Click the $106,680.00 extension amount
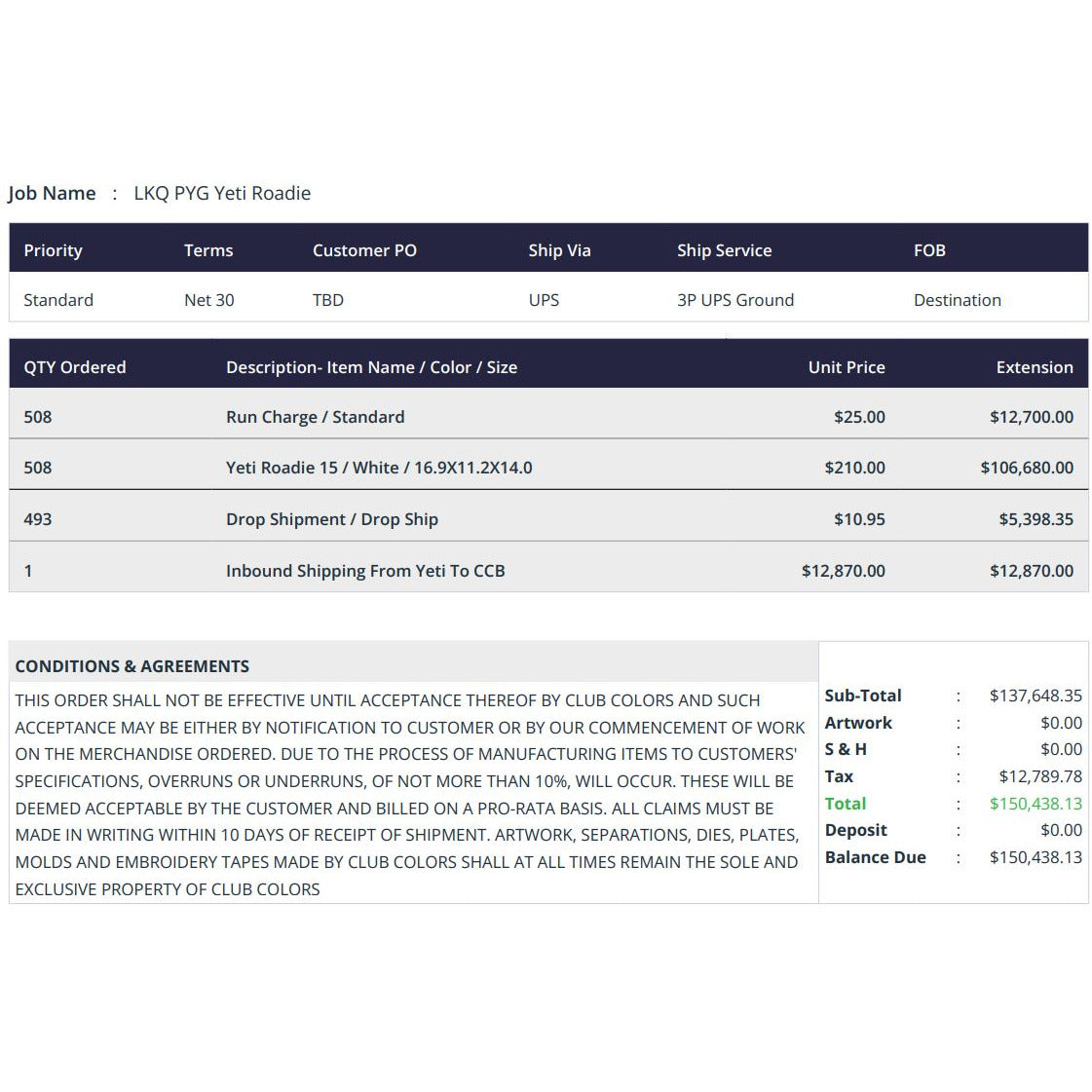Image resolution: width=1092 pixels, height=1092 pixels. (x=1027, y=468)
